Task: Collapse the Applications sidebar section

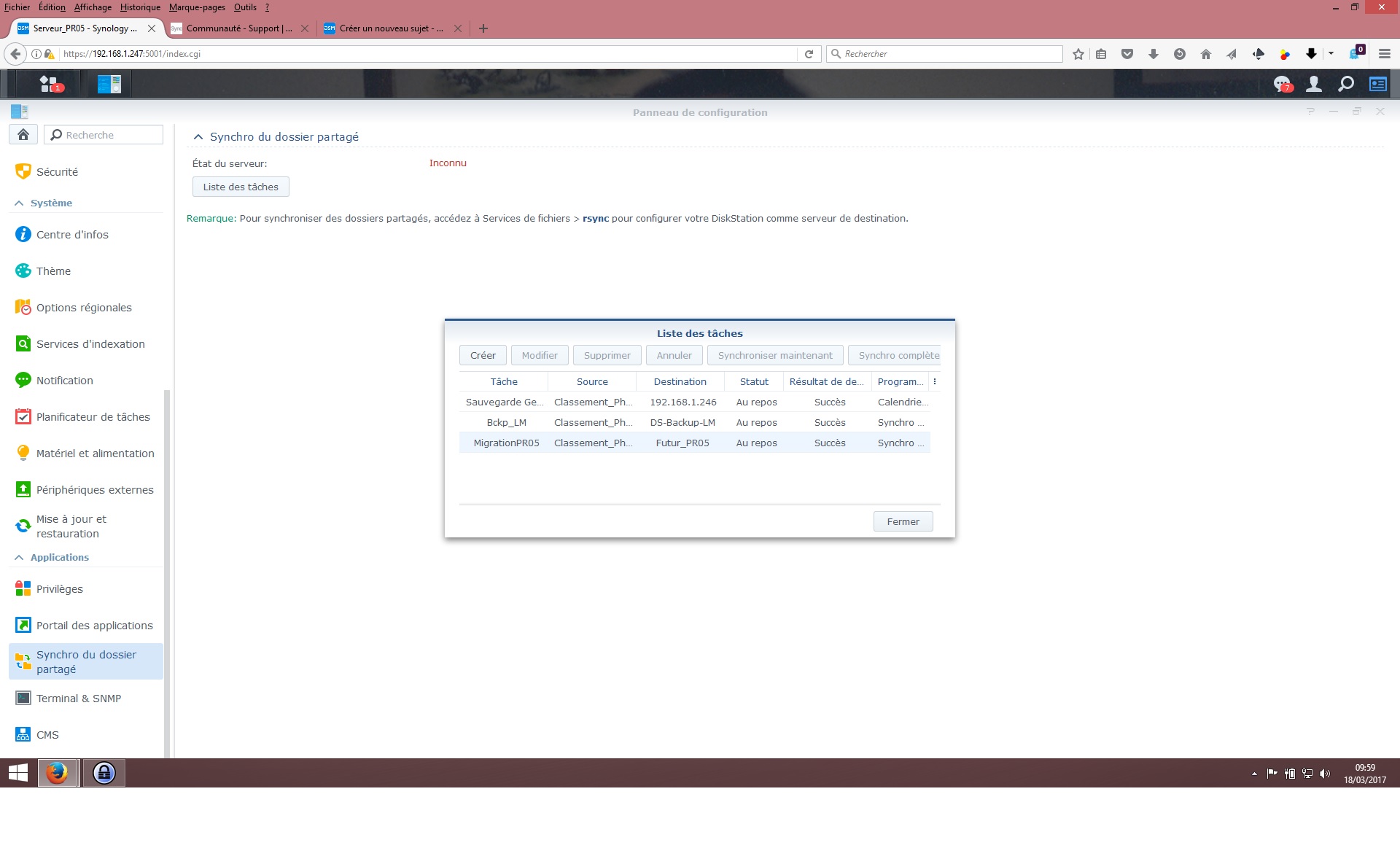Action: pos(19,558)
